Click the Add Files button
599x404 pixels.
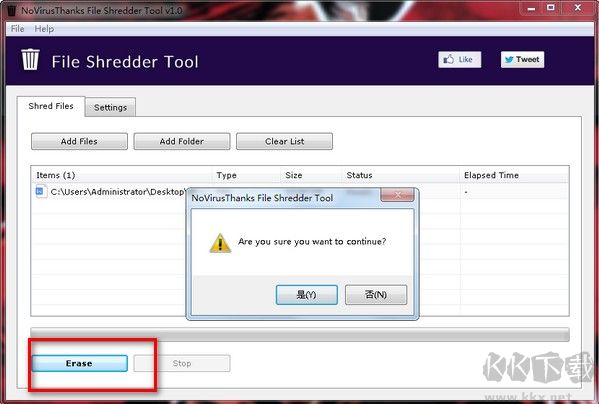(79, 141)
